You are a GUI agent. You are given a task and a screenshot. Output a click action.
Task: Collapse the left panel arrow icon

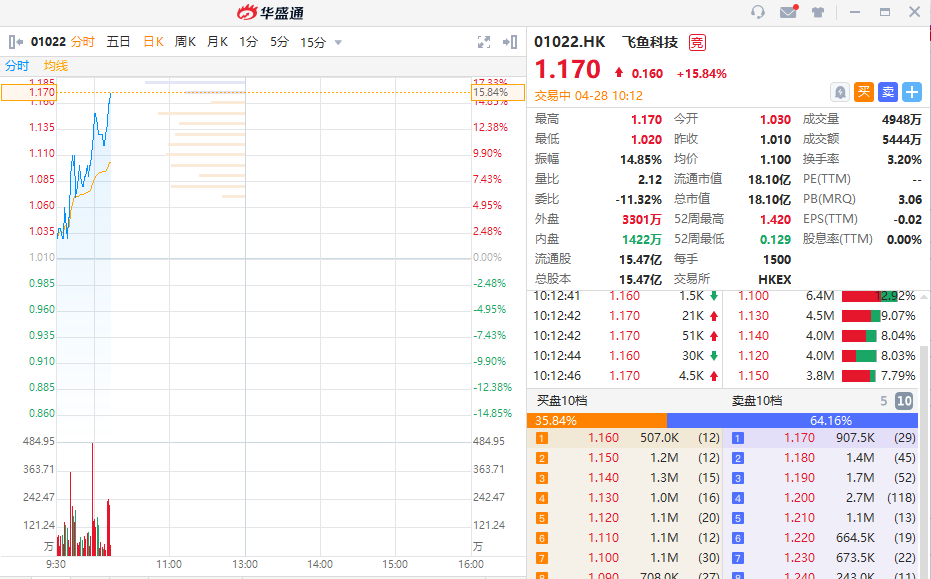click(x=16, y=42)
